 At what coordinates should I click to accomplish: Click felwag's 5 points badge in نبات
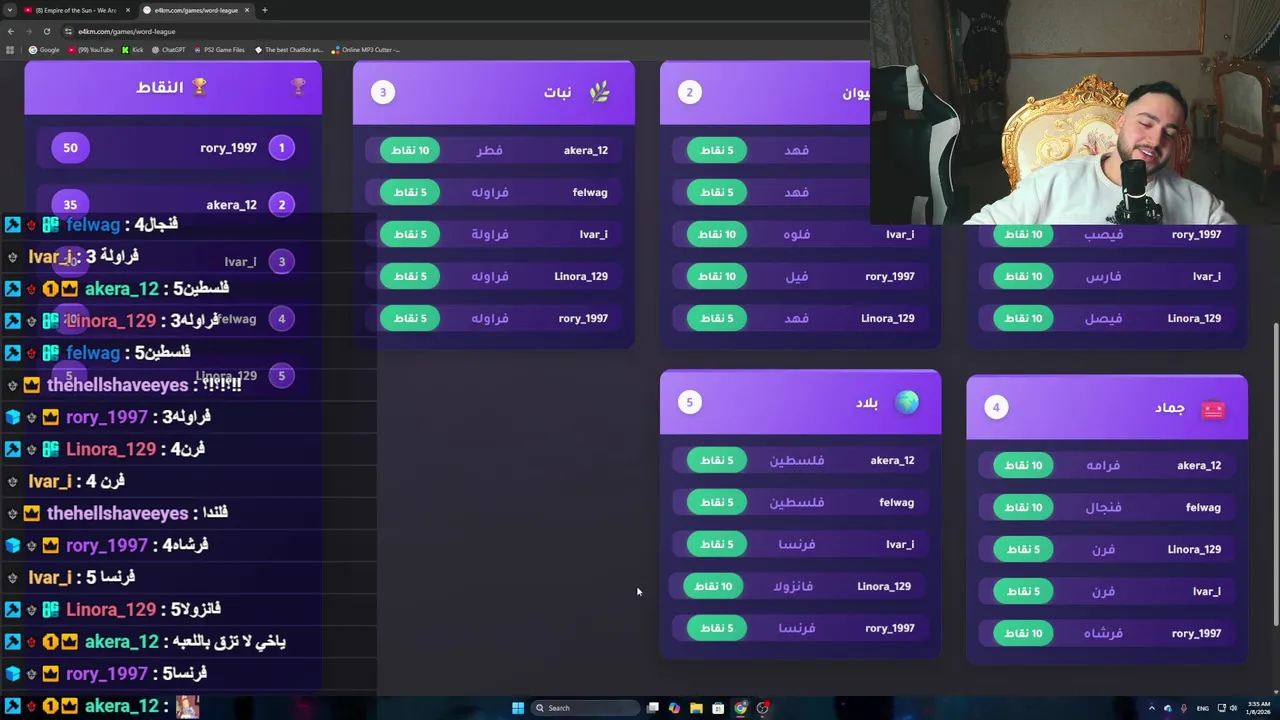409,192
